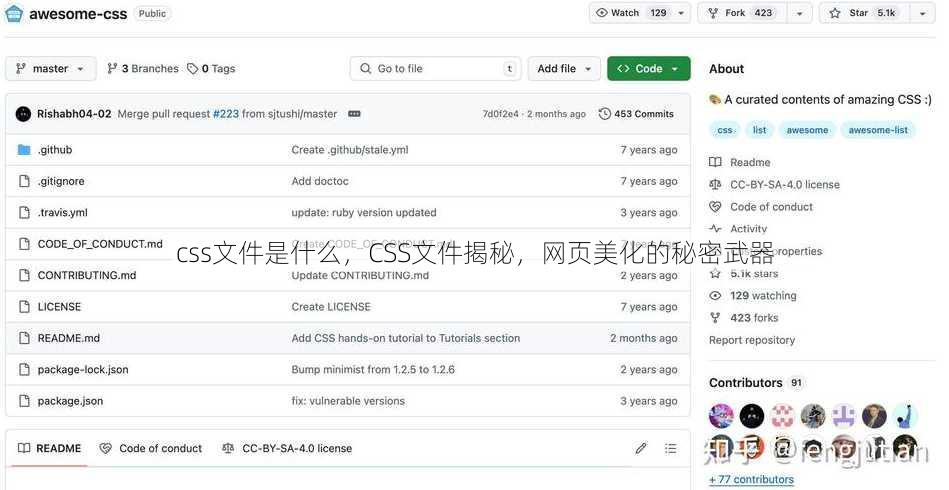Open the .gitignore file
This screenshot has height=490, width=949.
(x=61, y=181)
